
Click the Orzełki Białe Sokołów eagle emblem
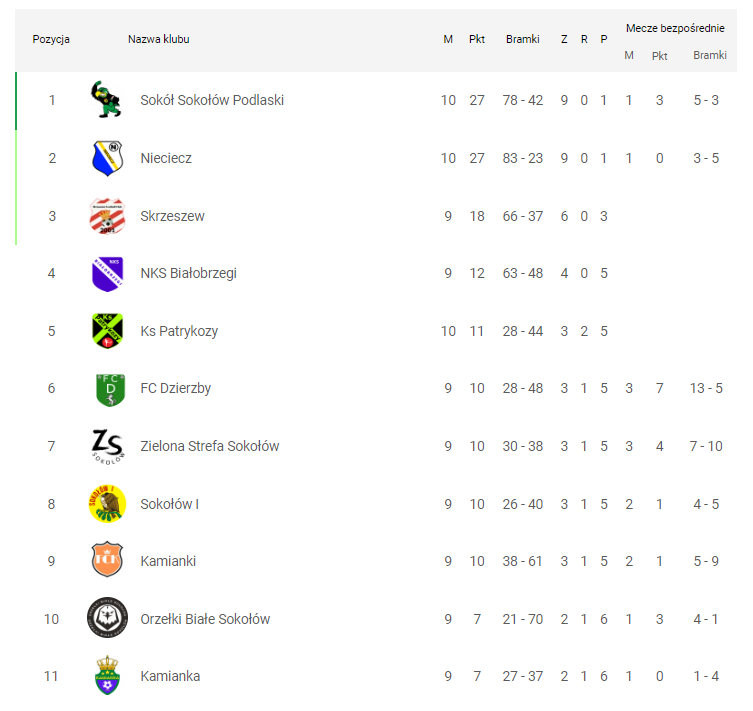pyautogui.click(x=107, y=618)
